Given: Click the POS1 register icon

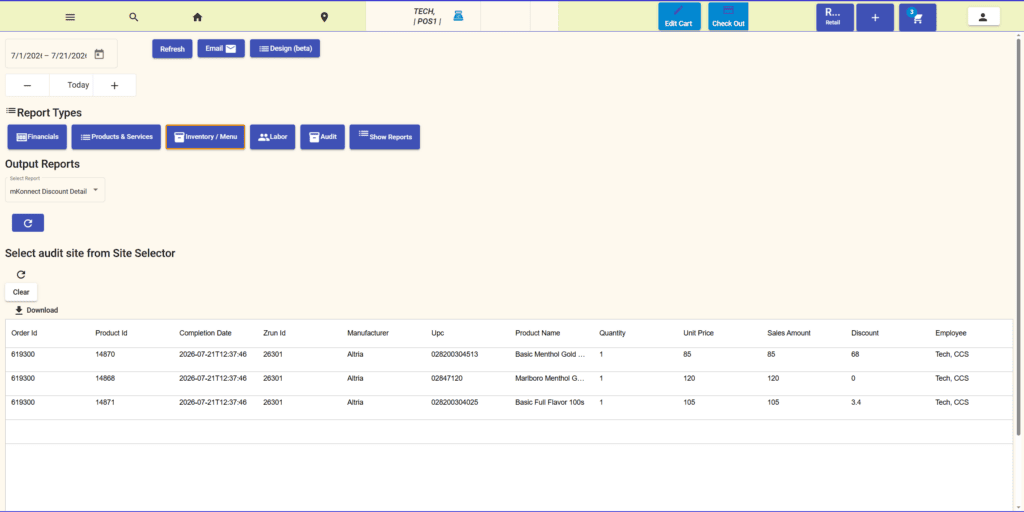Looking at the screenshot, I should point(458,16).
